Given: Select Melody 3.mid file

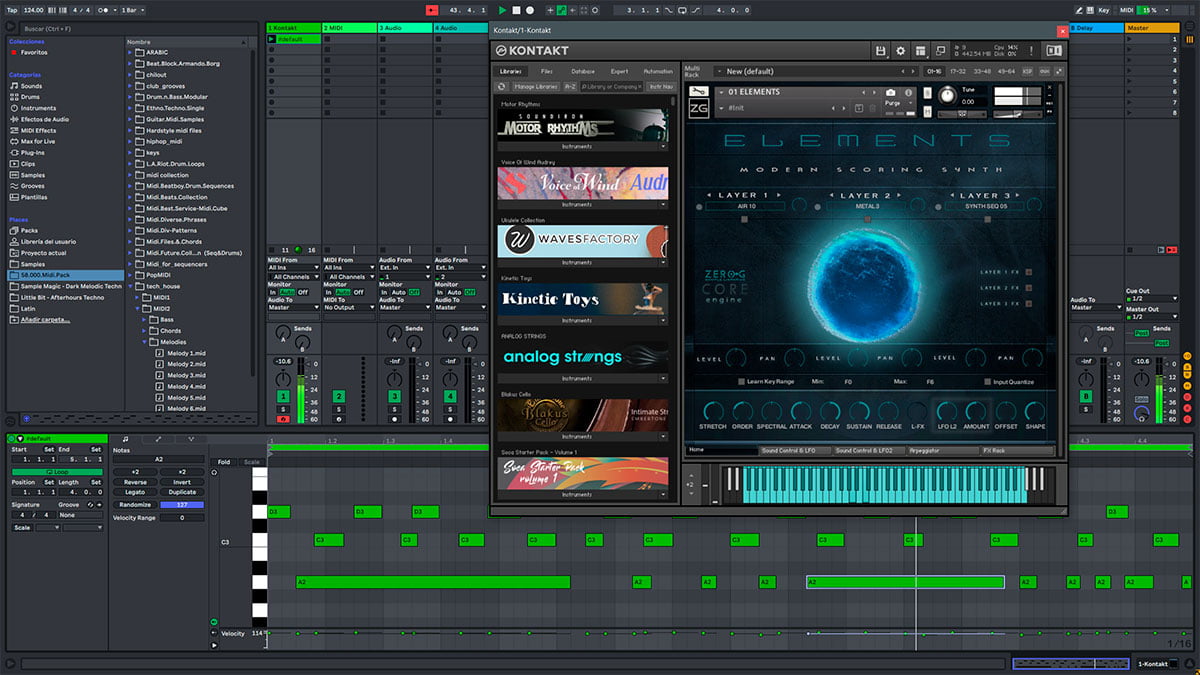Looking at the screenshot, I should tap(185, 375).
